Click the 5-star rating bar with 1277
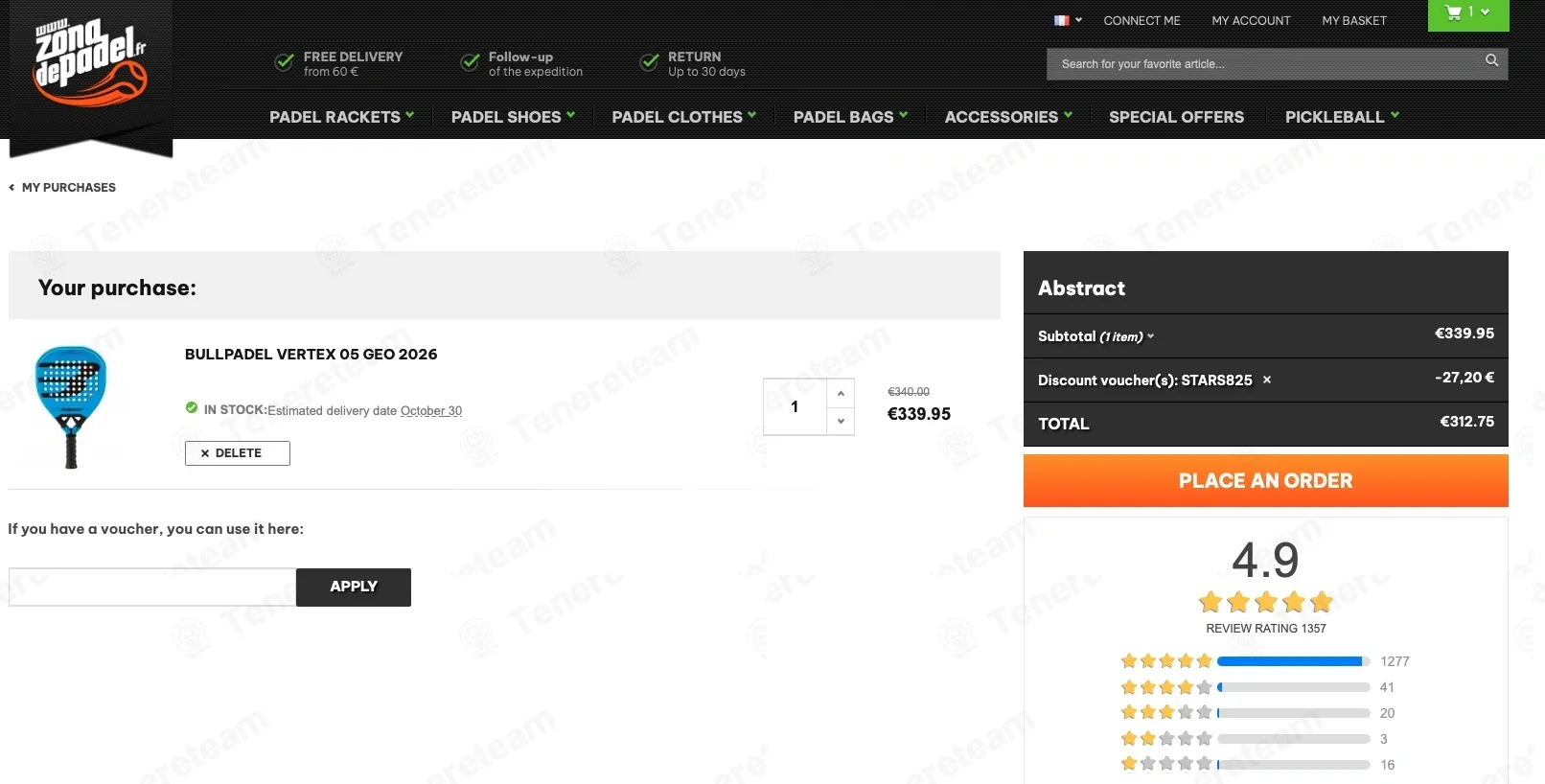 (x=1294, y=661)
